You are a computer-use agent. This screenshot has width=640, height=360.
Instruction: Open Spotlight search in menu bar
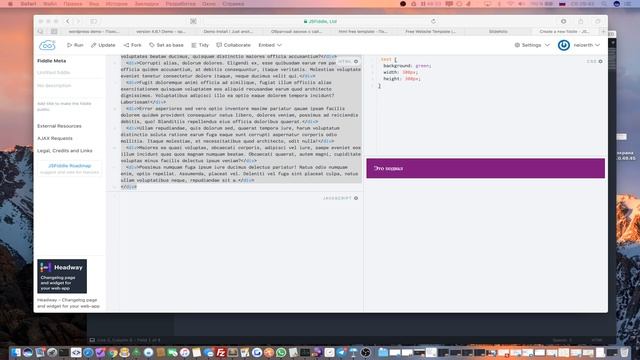click(604, 4)
